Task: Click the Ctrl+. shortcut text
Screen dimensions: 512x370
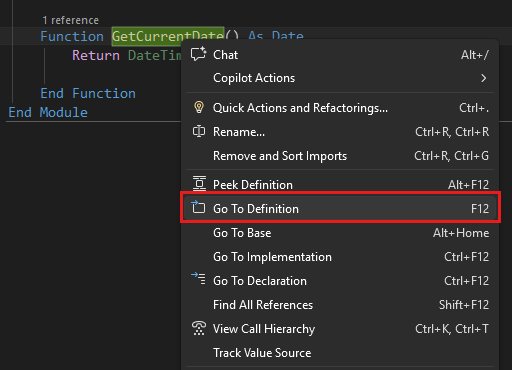Action: tap(474, 108)
